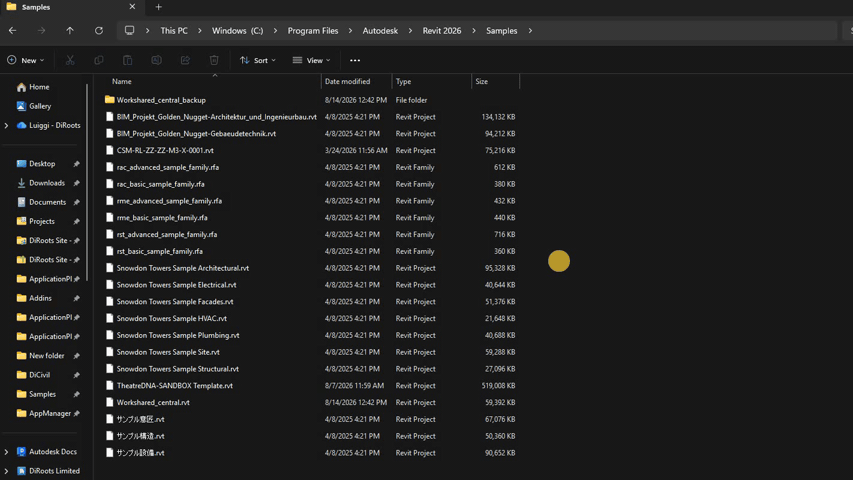The width and height of the screenshot is (853, 480).
Task: Navigate to Revit 2026 breadcrumb
Action: pyautogui.click(x=442, y=31)
